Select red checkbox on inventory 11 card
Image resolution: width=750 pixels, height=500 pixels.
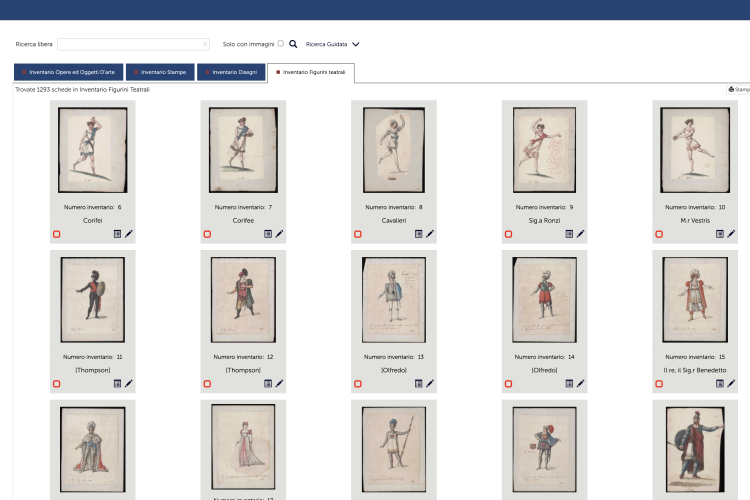coord(56,384)
